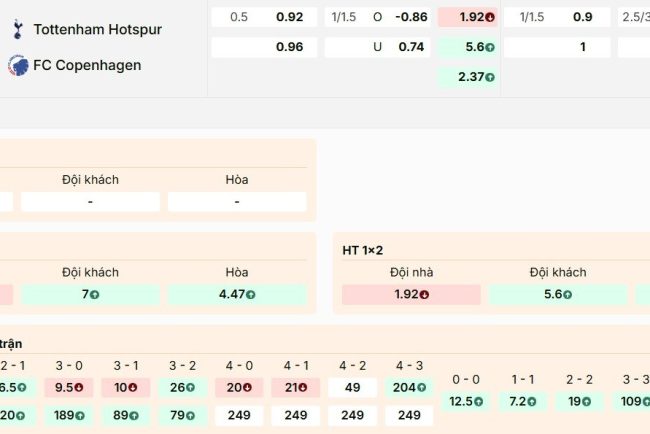Select the 0.96 handicap odds for Copenhagen
650x434 pixels.
point(289,46)
